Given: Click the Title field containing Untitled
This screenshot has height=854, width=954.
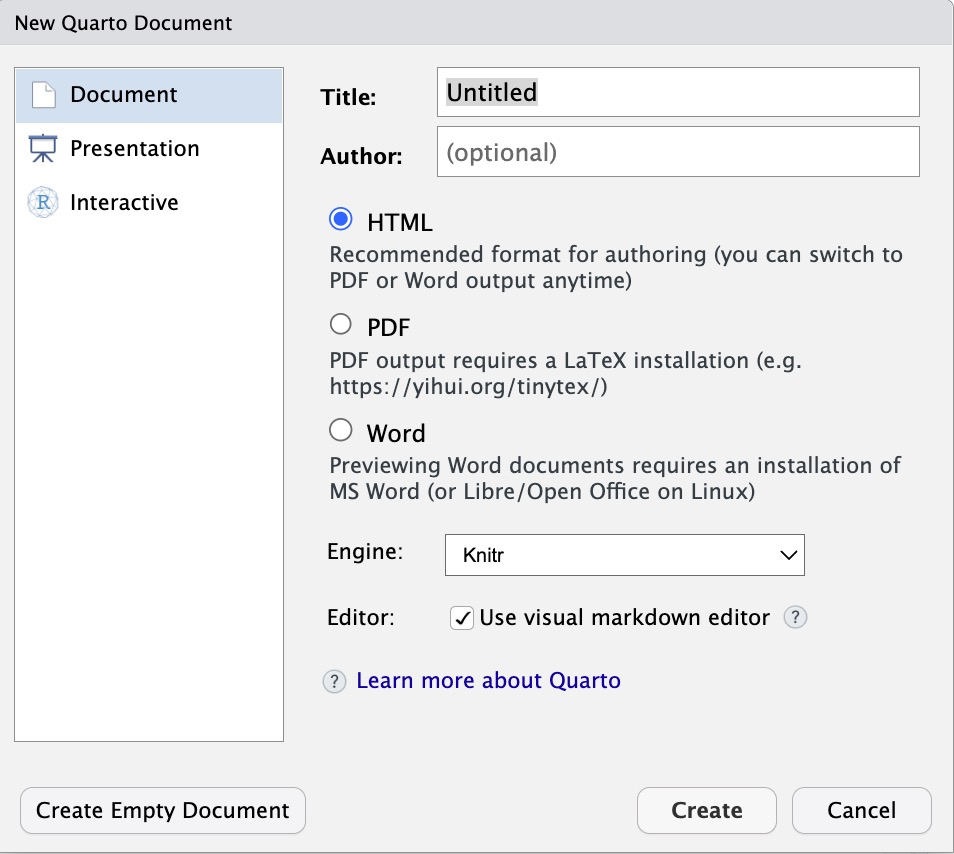Looking at the screenshot, I should coord(678,92).
